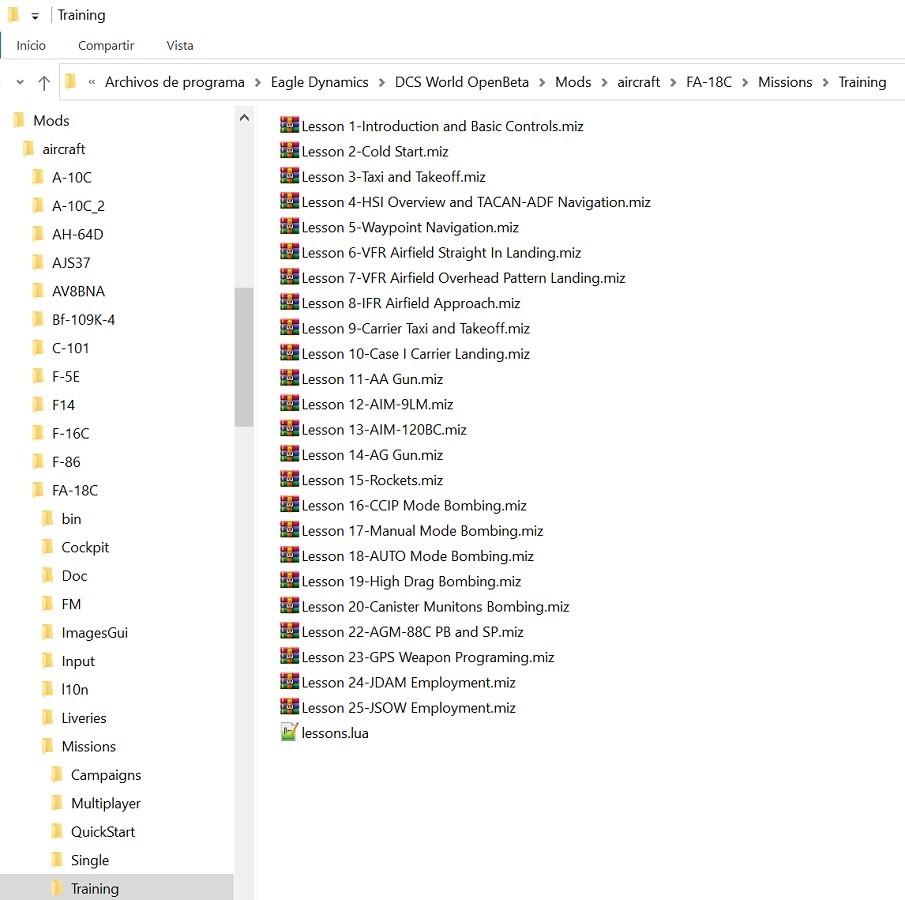Select Lesson 6-VFR Straight In Landing icon
The image size is (905, 900).
point(289,251)
